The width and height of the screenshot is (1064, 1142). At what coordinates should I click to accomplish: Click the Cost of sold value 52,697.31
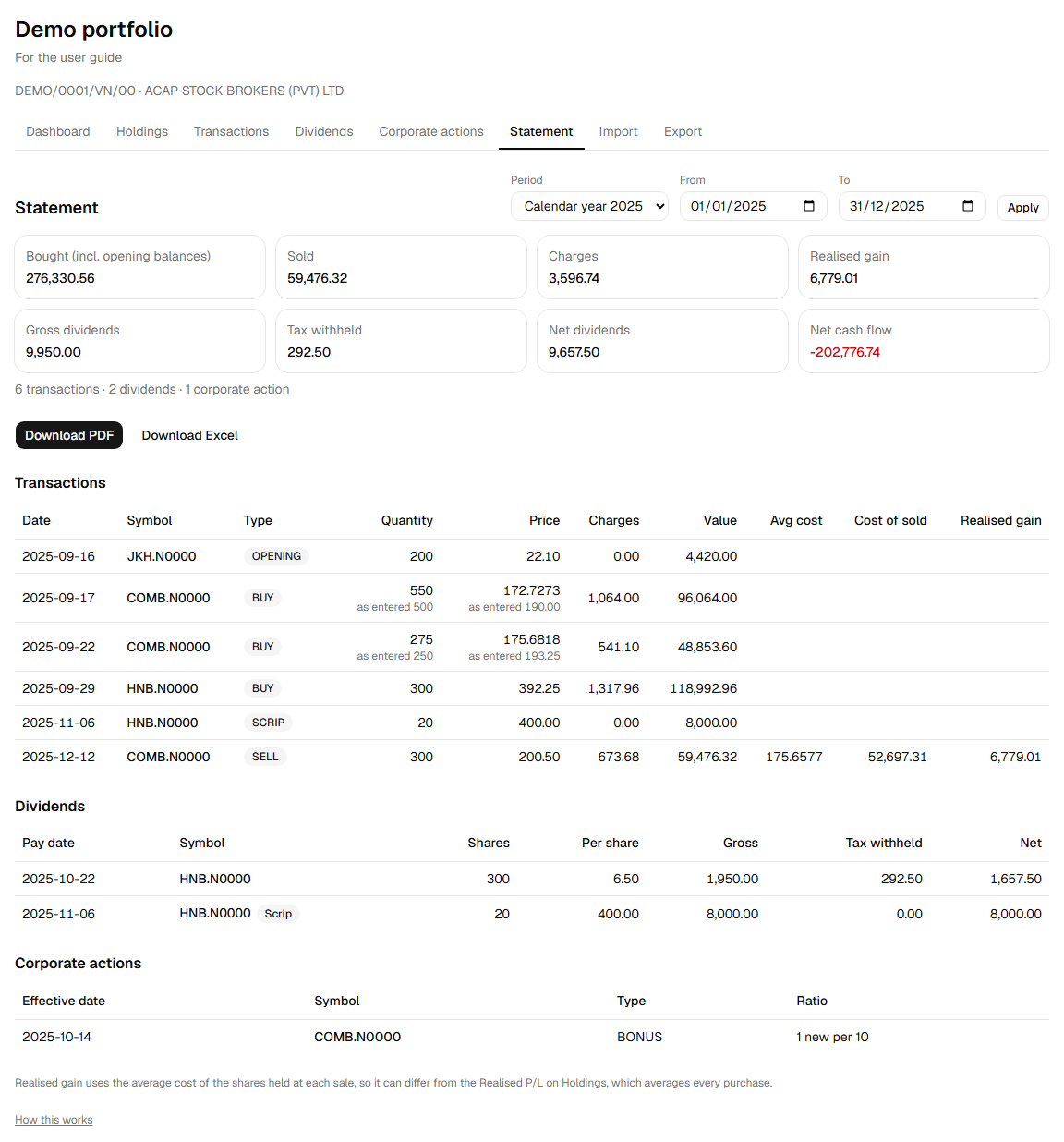[898, 757]
